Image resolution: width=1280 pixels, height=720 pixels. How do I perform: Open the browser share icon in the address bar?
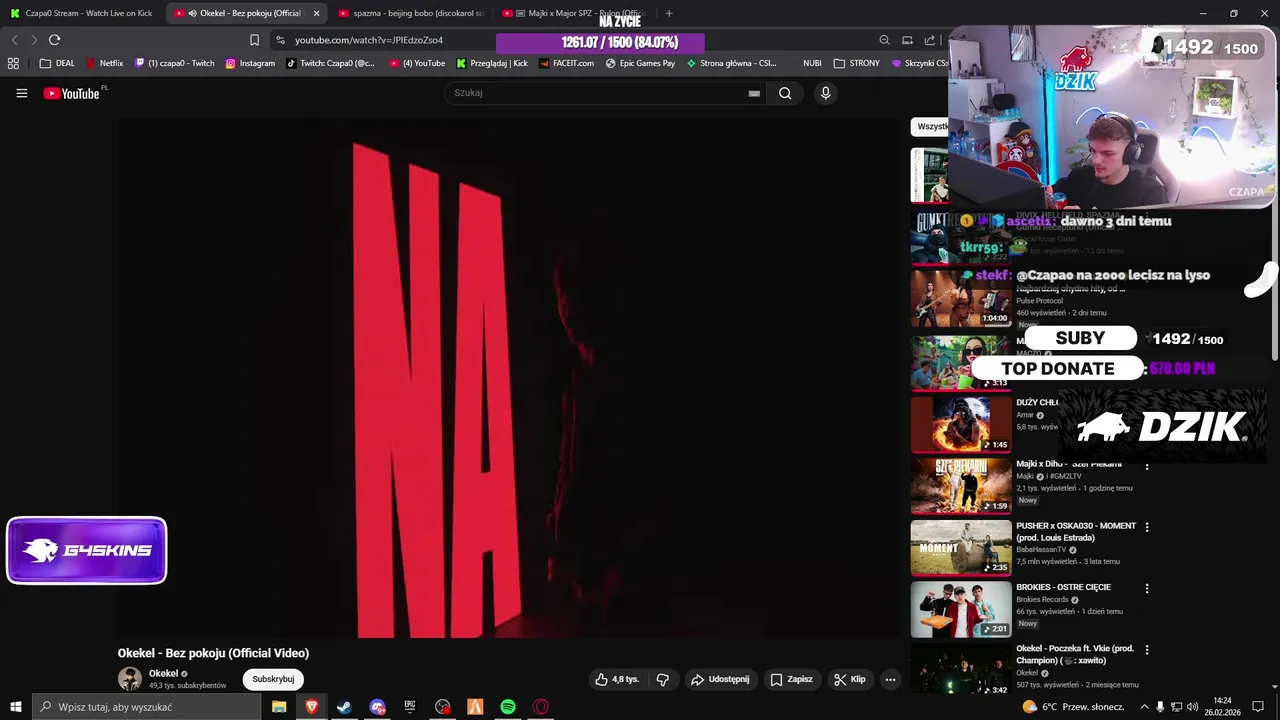930,40
